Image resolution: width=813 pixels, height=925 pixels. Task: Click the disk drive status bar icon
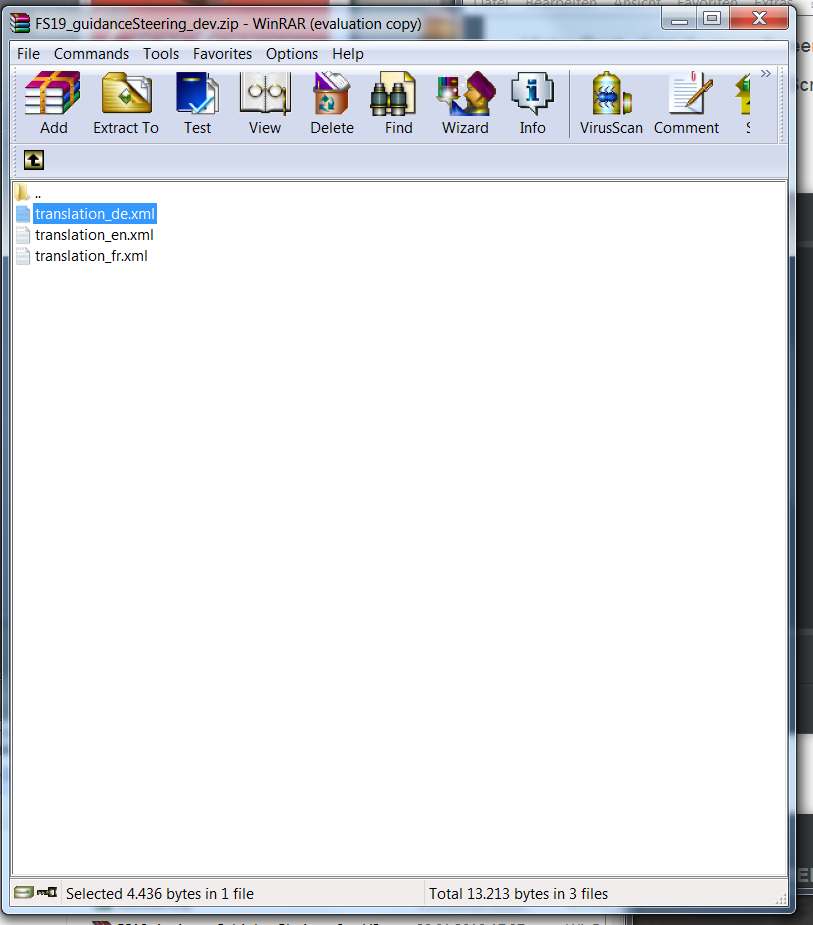click(x=24, y=893)
